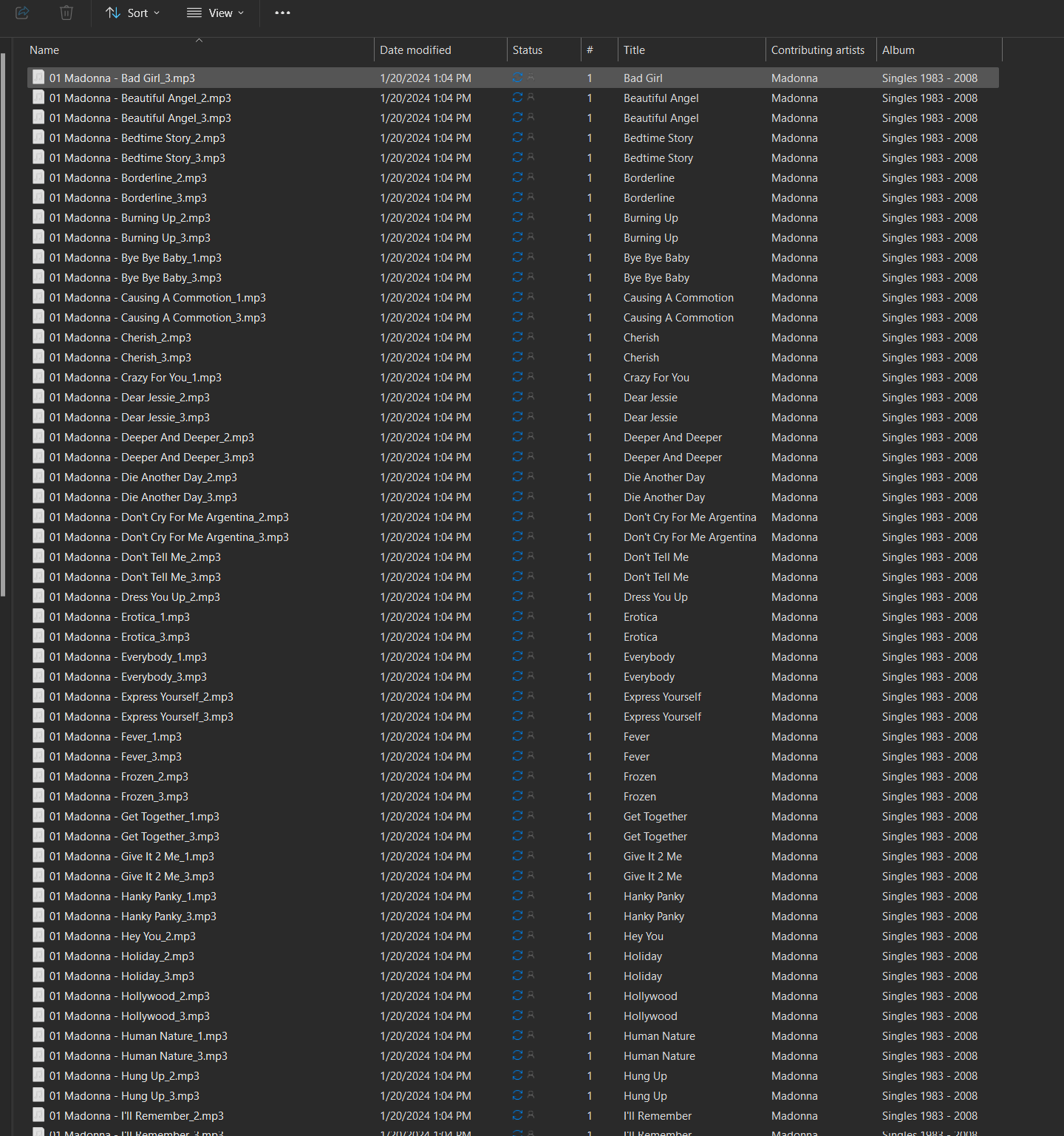Click the mp3 file icon of Frozen_3.mp3

coord(38,796)
